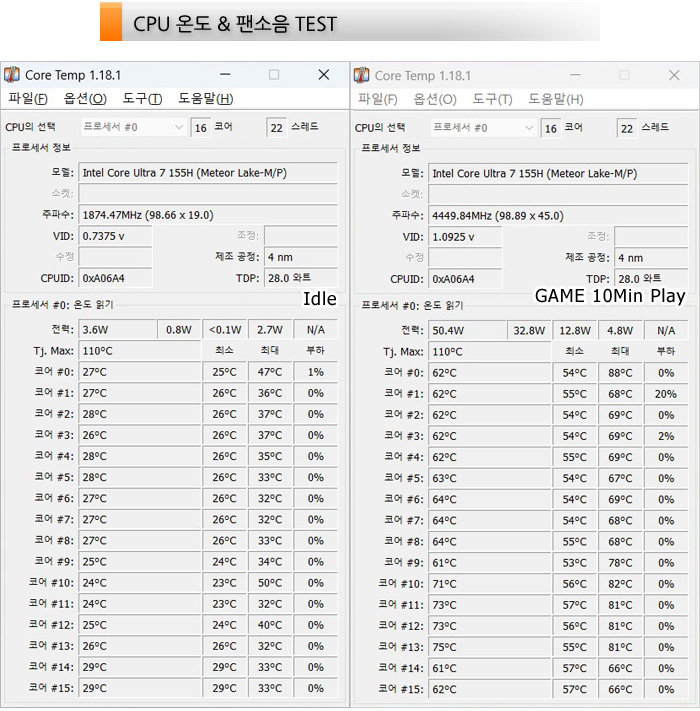Click 코어 #10 max temperature 50°C in left window
700x711 pixels.
[x=270, y=583]
